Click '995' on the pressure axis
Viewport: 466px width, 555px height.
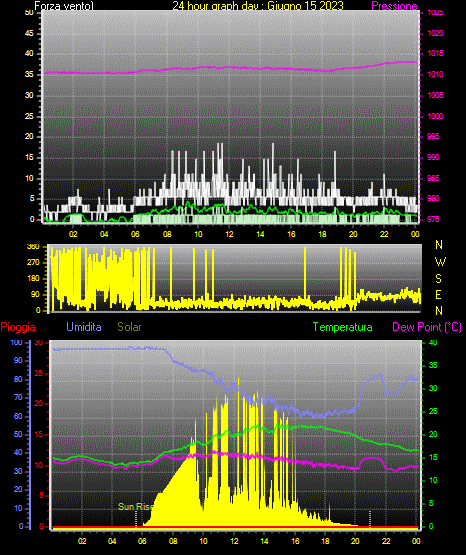[x=433, y=136]
